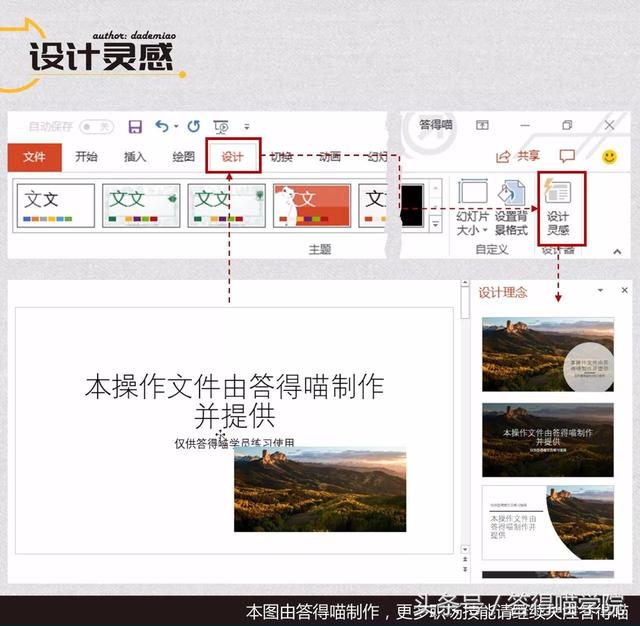Toggle the AutoSave switch
Viewport: 640px width, 626px height.
click(96, 127)
